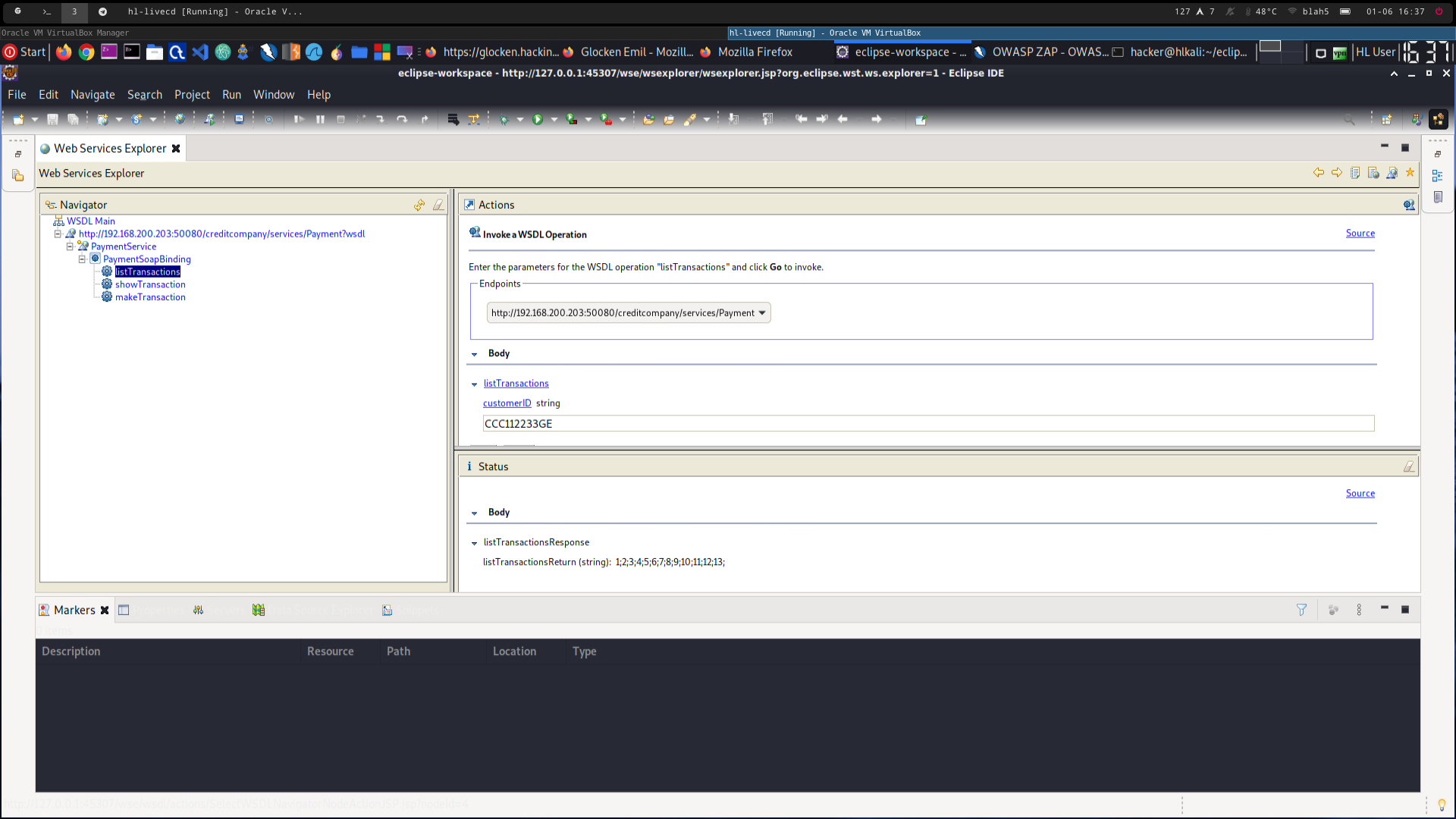Screen dimensions: 1456x819
Task: Collapse the PaymentService tree node
Action: [x=70, y=246]
